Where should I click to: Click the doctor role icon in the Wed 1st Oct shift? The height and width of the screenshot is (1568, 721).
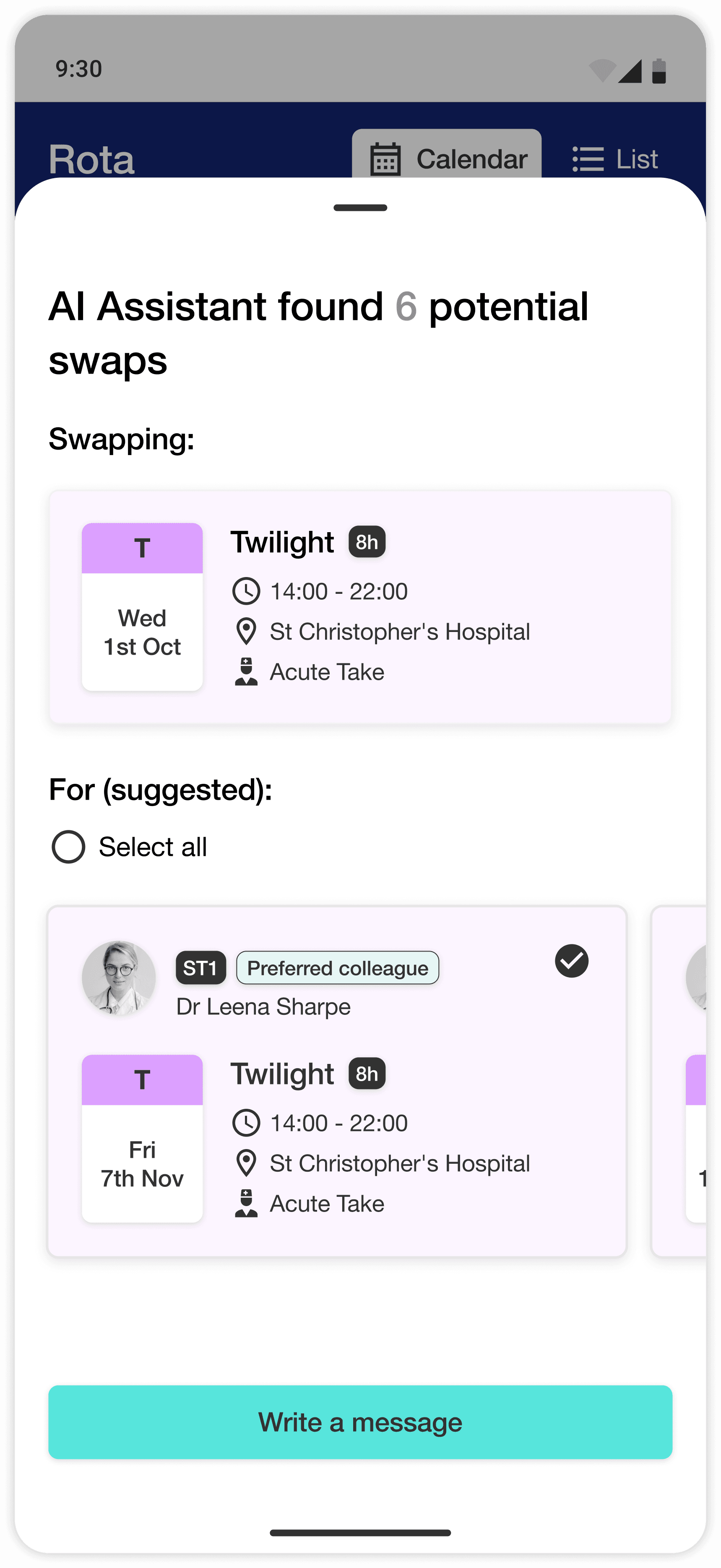pos(246,672)
